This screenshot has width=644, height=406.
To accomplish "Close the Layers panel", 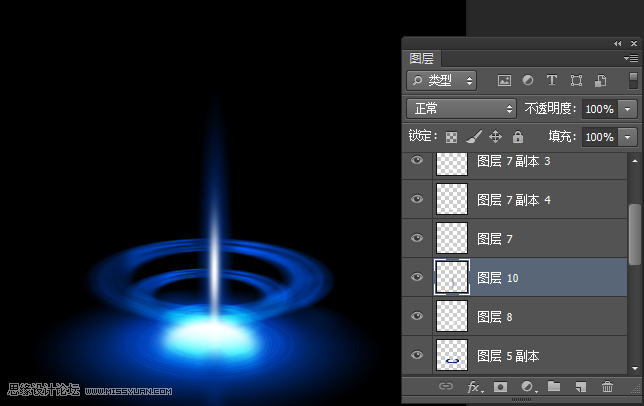I will (634, 43).
